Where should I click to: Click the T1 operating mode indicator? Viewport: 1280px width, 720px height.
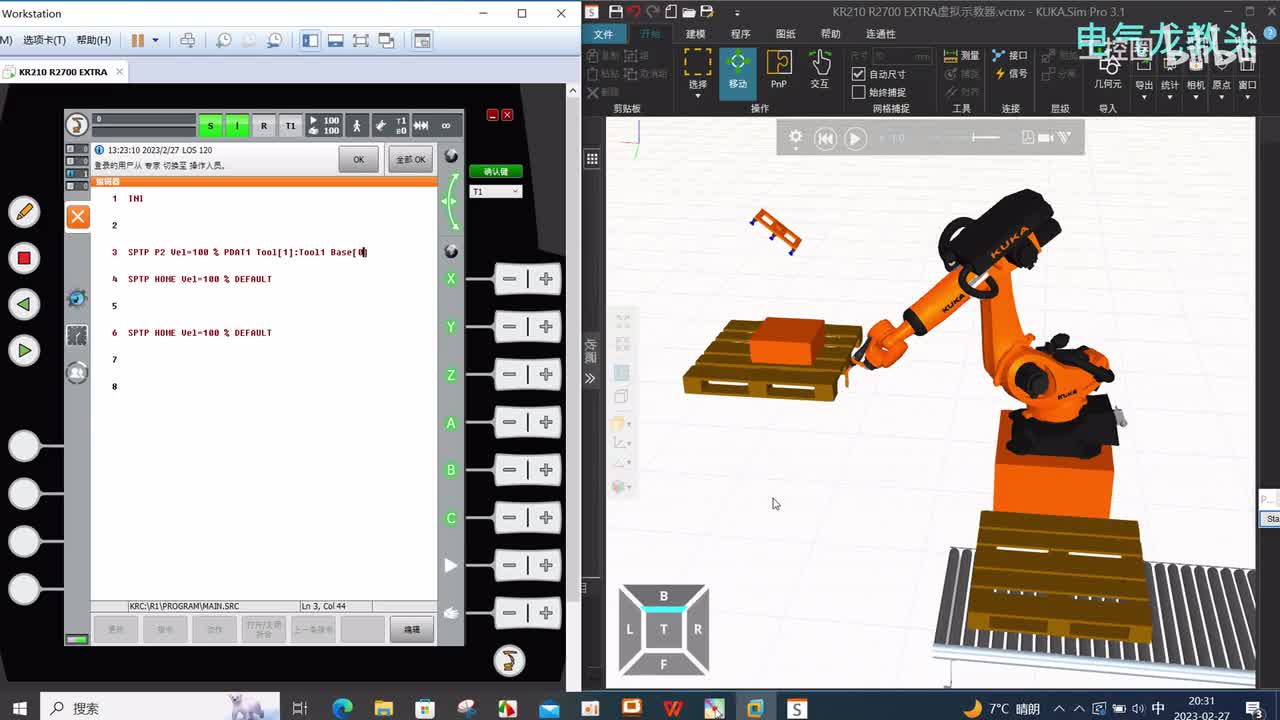290,126
